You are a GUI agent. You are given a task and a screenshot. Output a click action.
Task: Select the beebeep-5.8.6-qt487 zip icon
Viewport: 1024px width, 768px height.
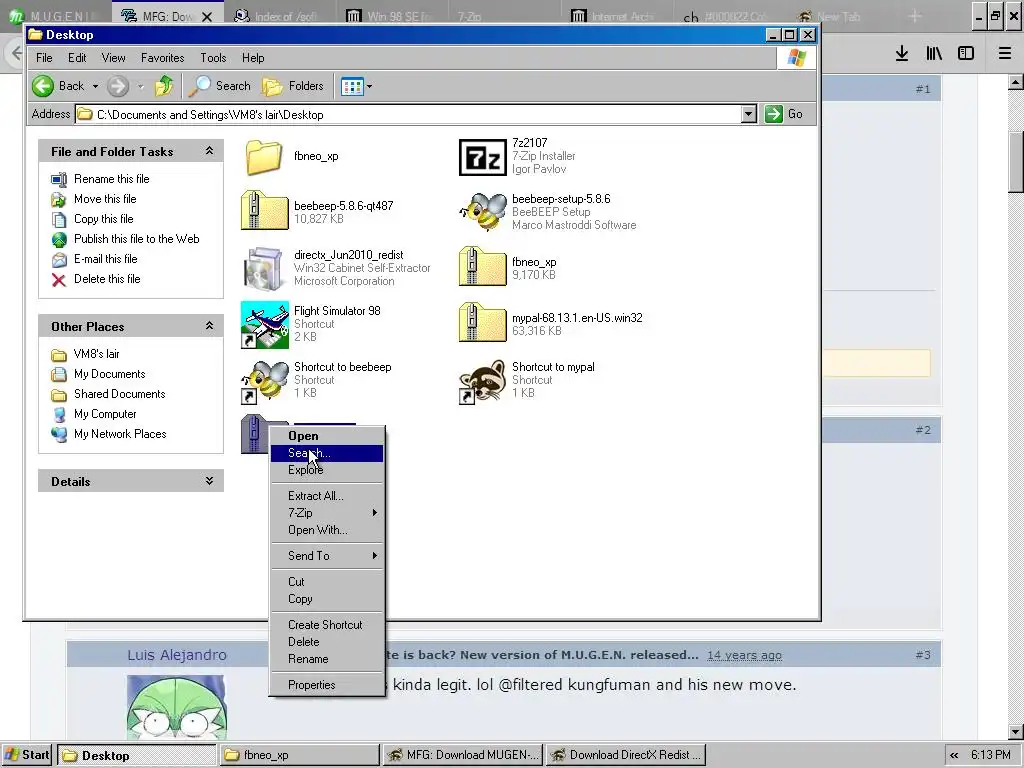264,211
